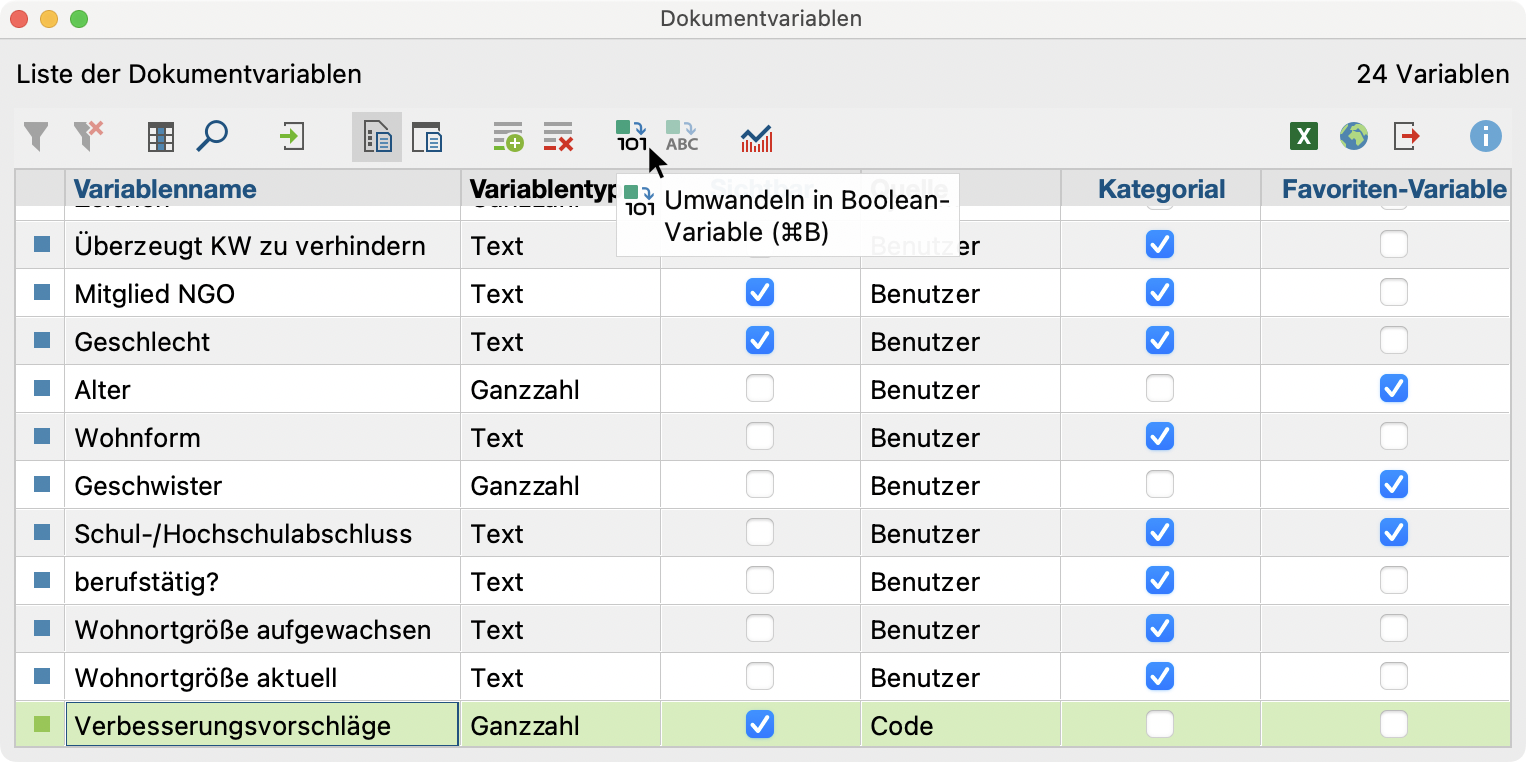The height and width of the screenshot is (762, 1526).
Task: Click the magnifying glass search icon
Action: [x=212, y=136]
